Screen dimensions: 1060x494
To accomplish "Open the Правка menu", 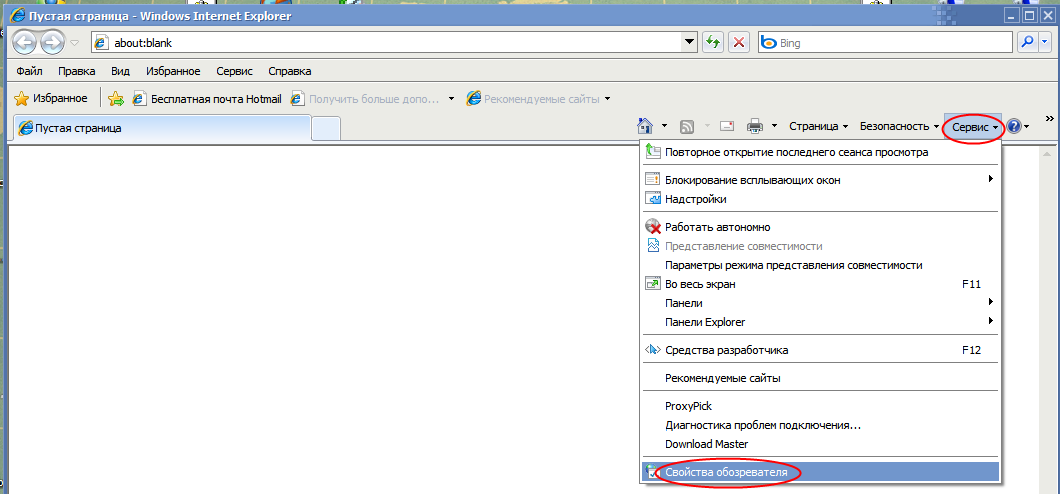I will [76, 71].
